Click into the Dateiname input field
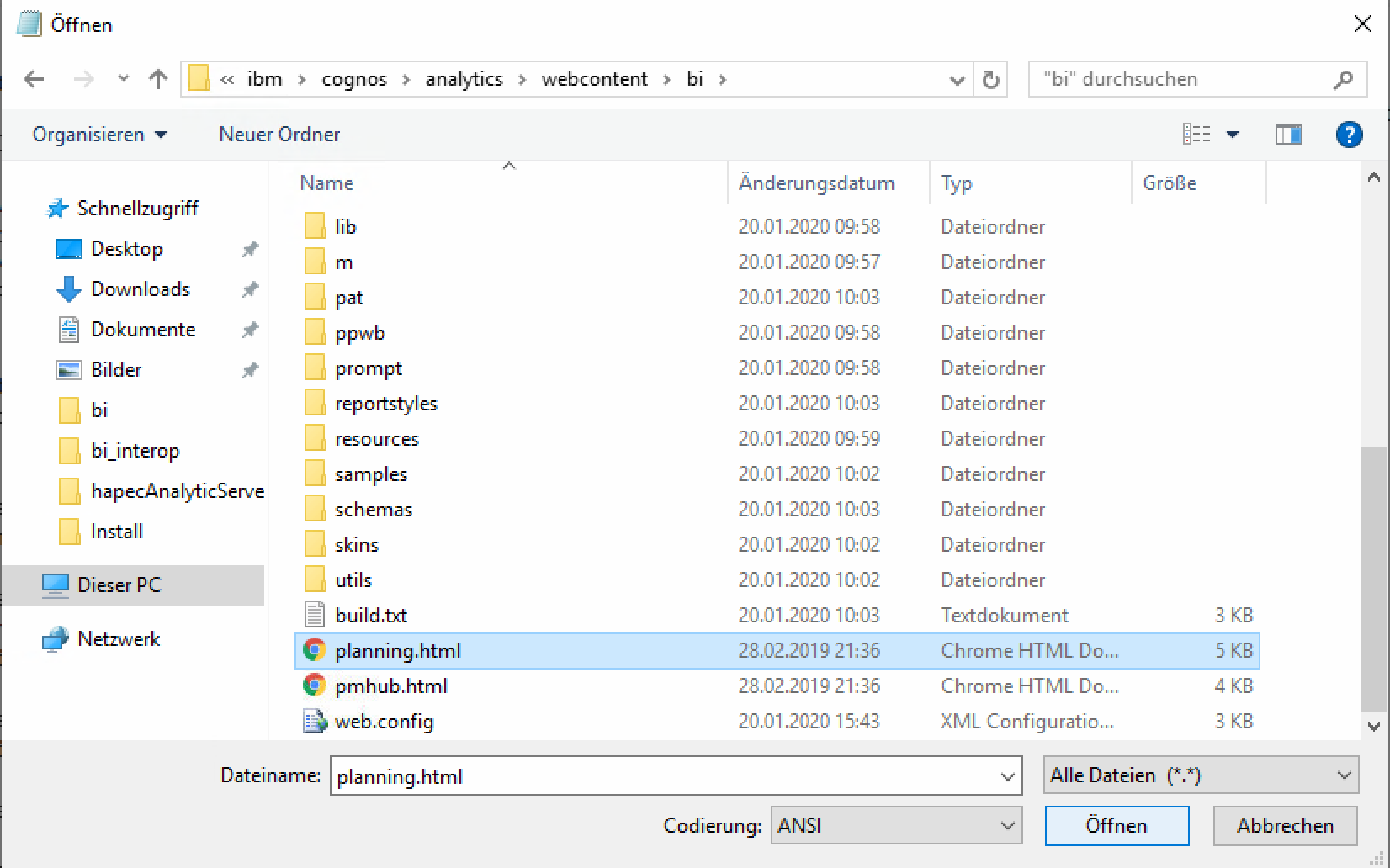 coord(661,775)
